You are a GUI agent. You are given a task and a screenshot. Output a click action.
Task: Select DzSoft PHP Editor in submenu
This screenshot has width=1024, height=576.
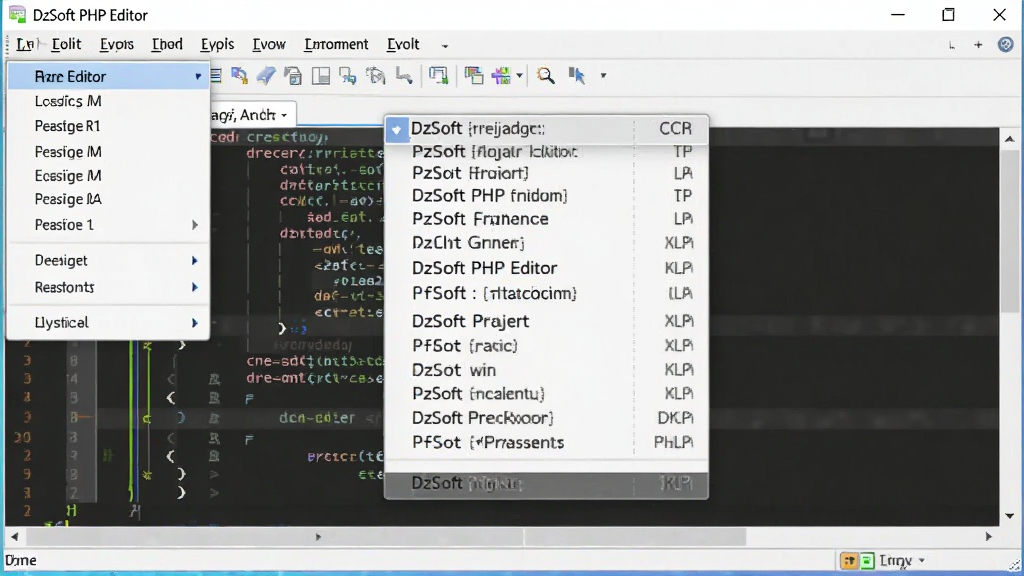tap(546, 268)
